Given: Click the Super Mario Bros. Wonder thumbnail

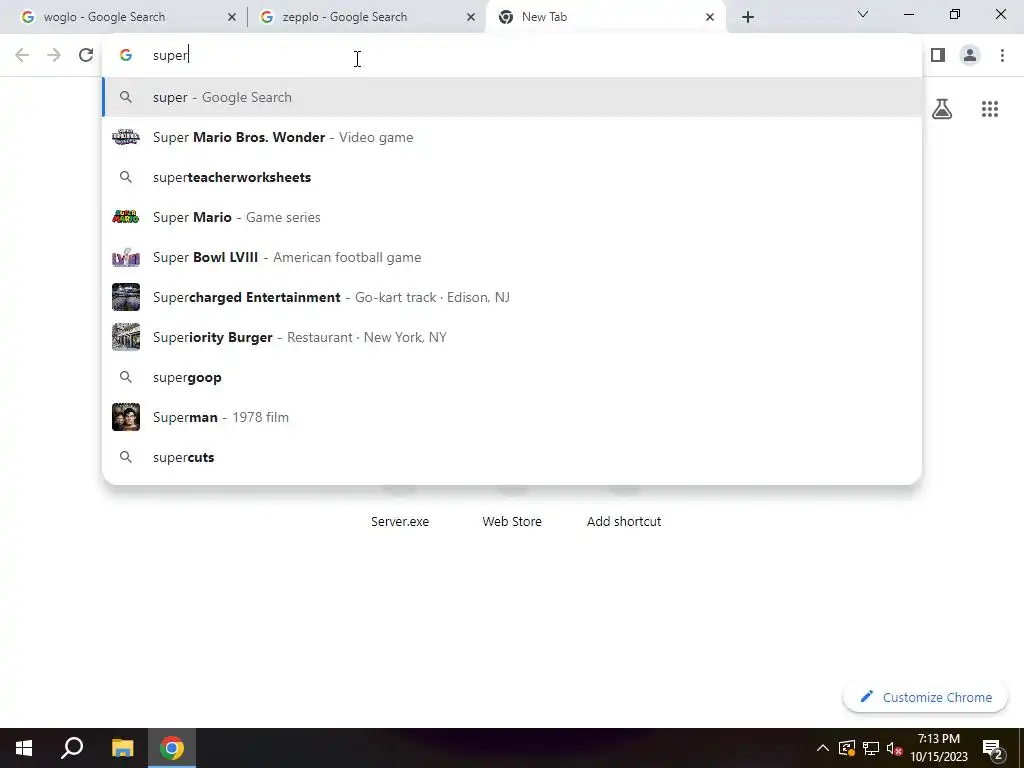Looking at the screenshot, I should coord(126,137).
